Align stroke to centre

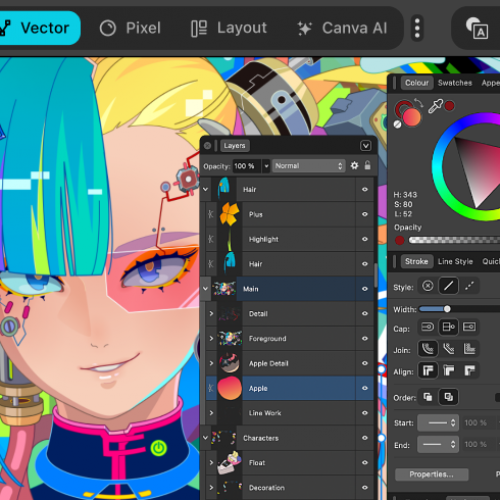pos(428,370)
